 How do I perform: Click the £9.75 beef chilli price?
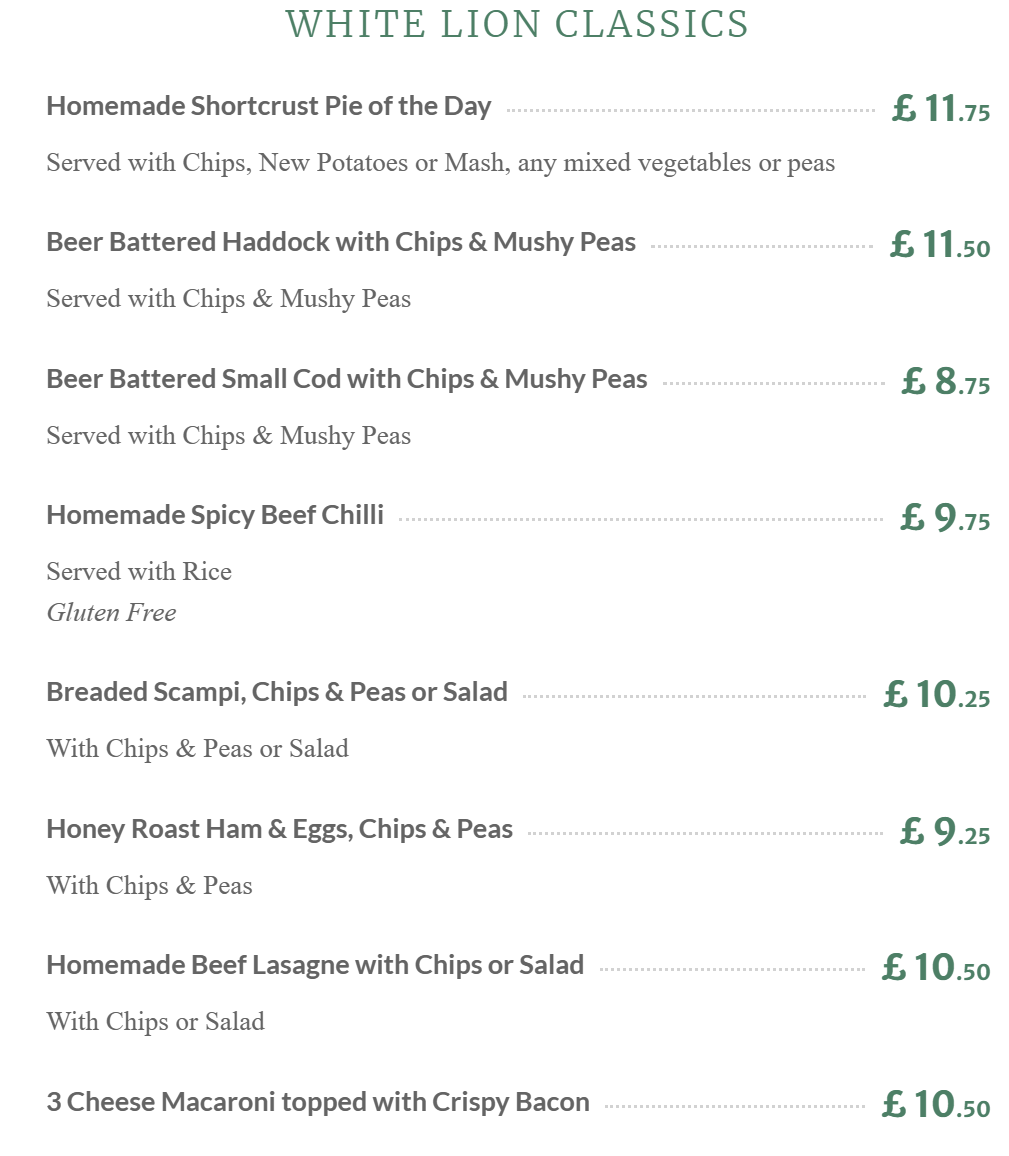pyautogui.click(x=945, y=518)
